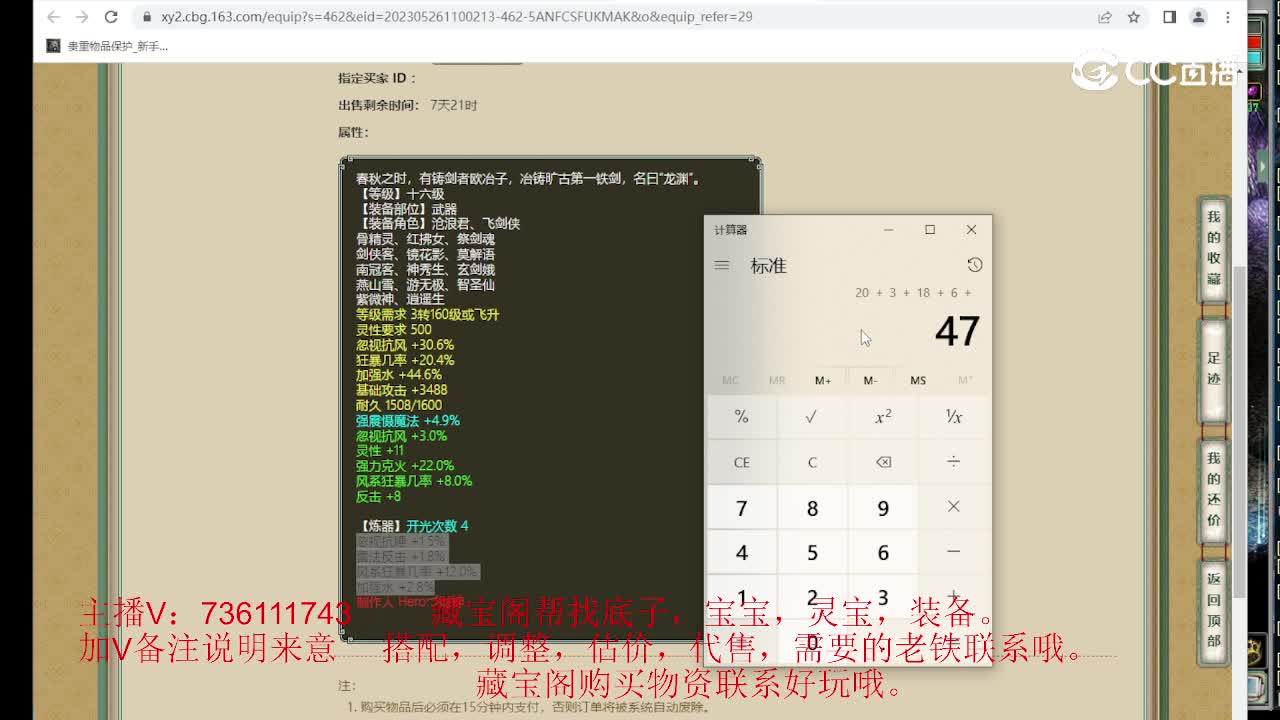1280x720 pixels.
Task: Open 我的还价 side button
Action: 1213,490
